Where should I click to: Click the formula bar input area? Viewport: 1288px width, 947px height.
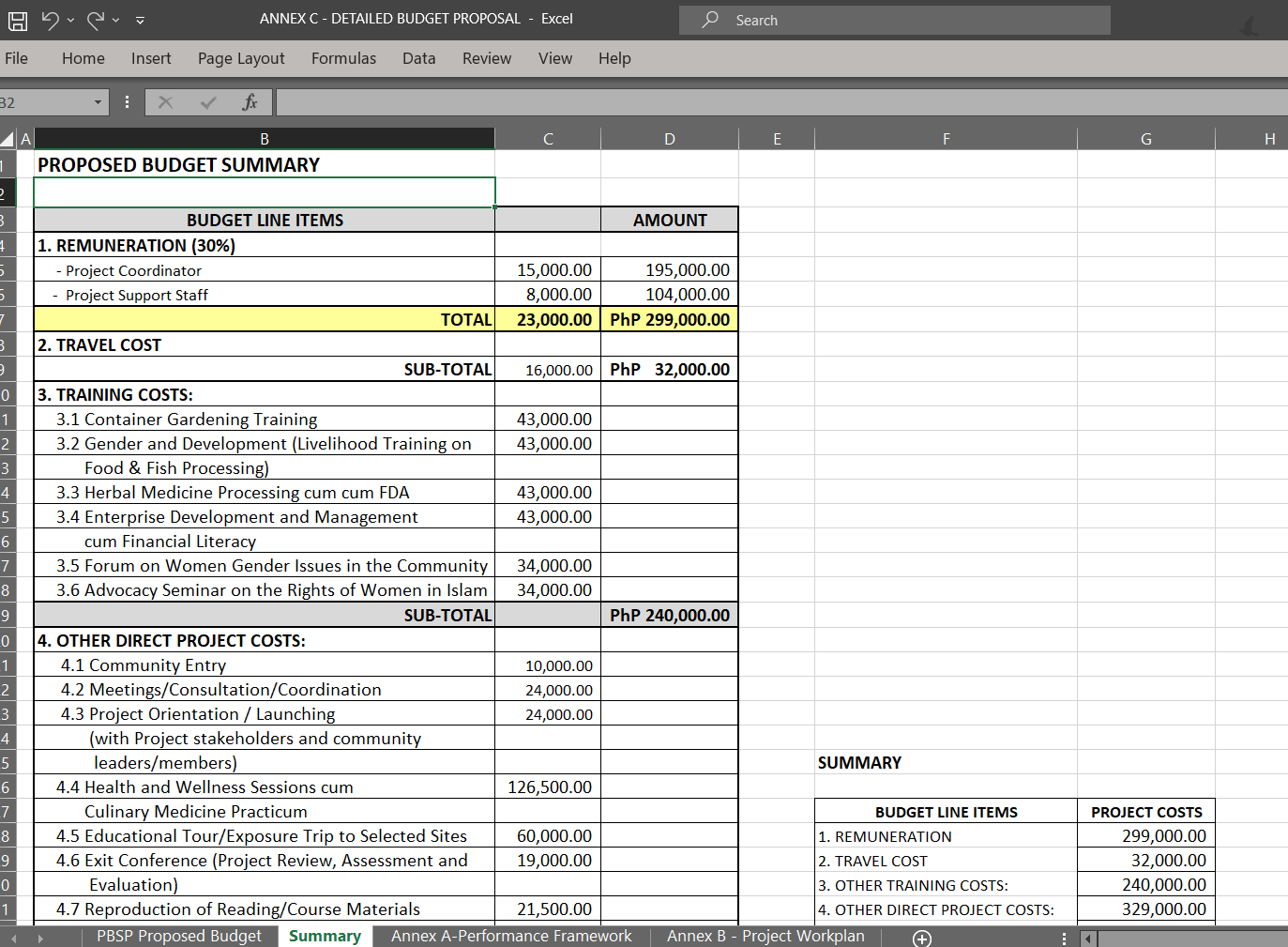pyautogui.click(x=781, y=102)
